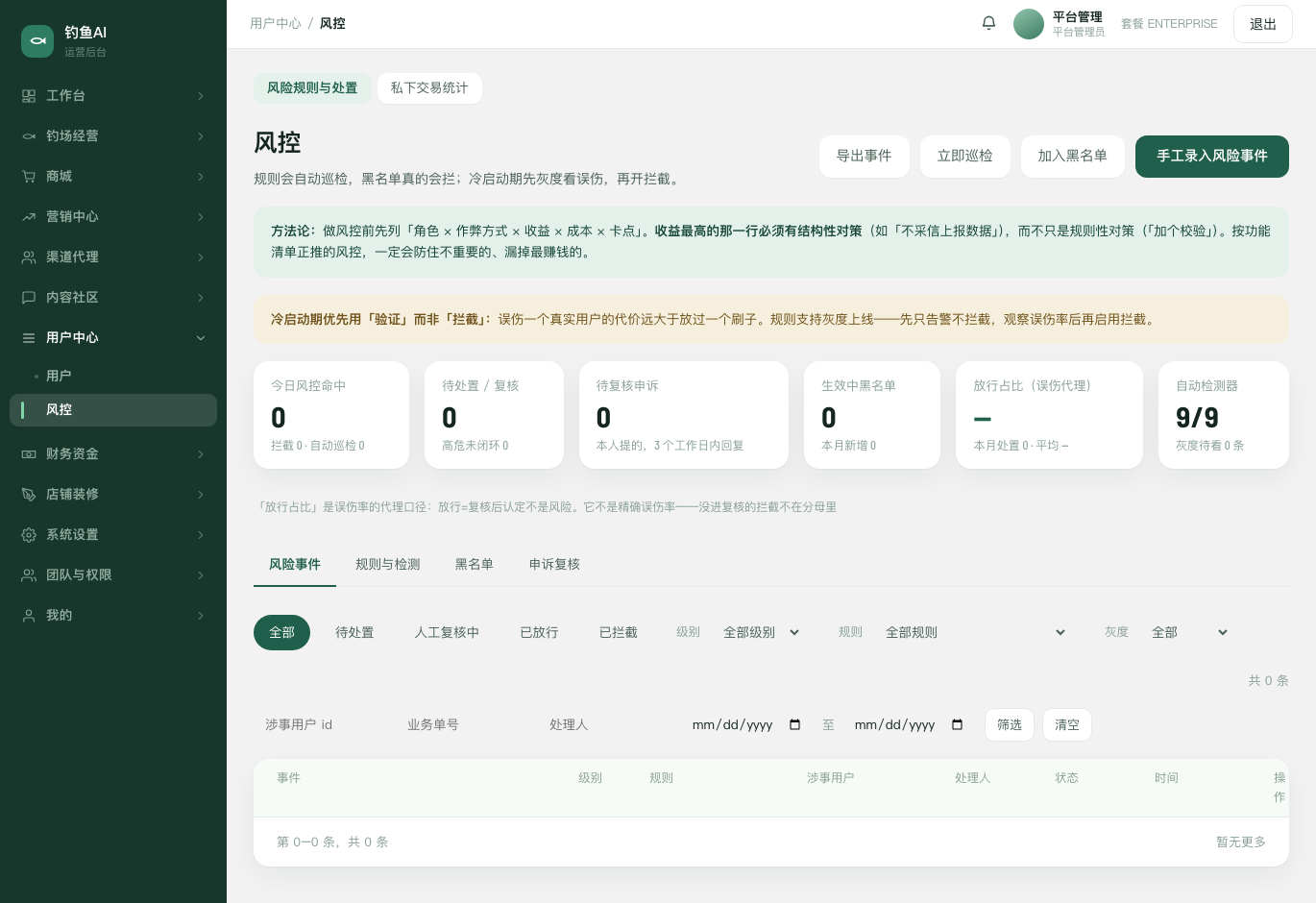Click the 钓场经营 fish icon

[x=29, y=136]
